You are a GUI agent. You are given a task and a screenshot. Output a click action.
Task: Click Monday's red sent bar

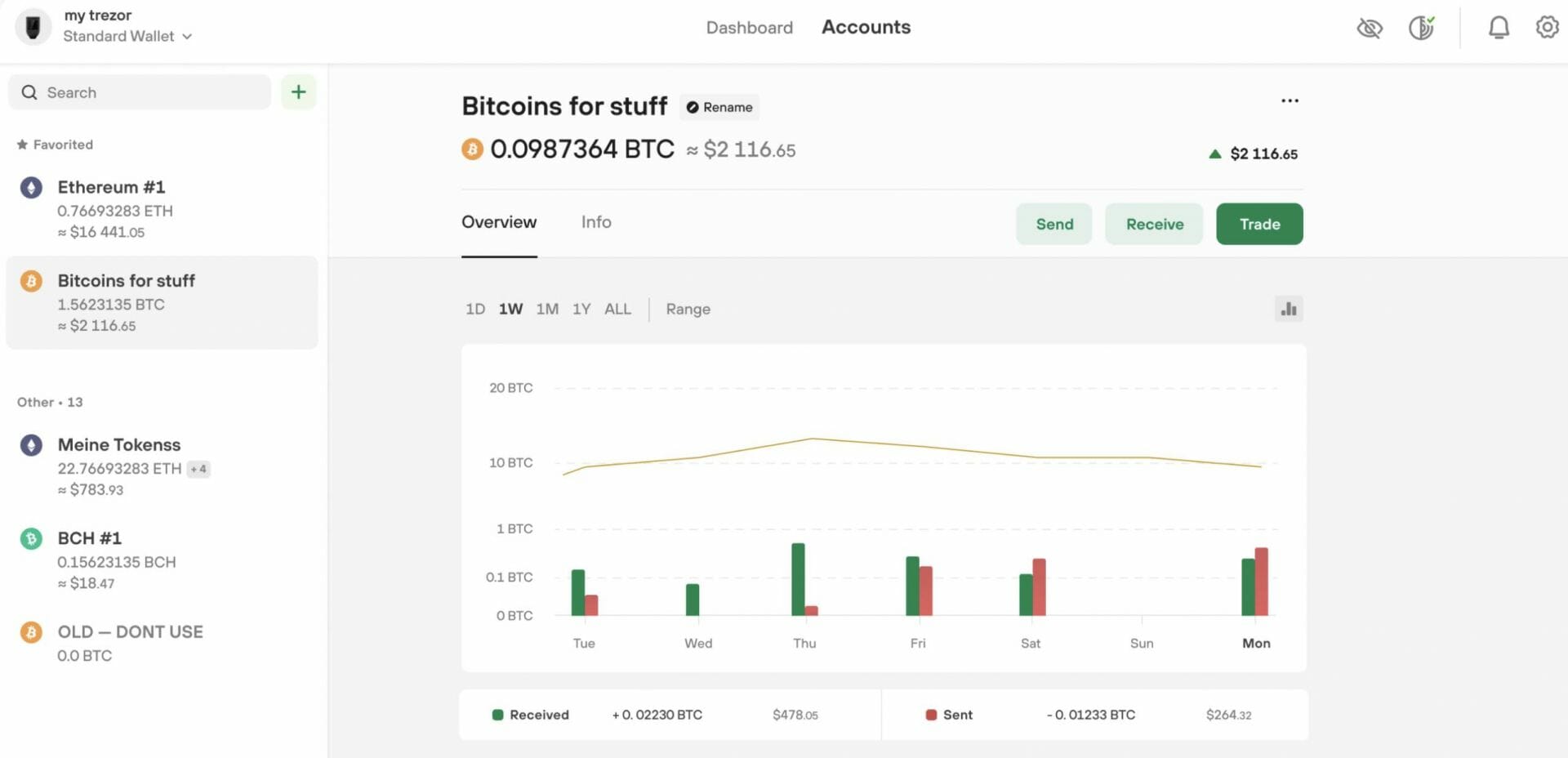(1261, 582)
